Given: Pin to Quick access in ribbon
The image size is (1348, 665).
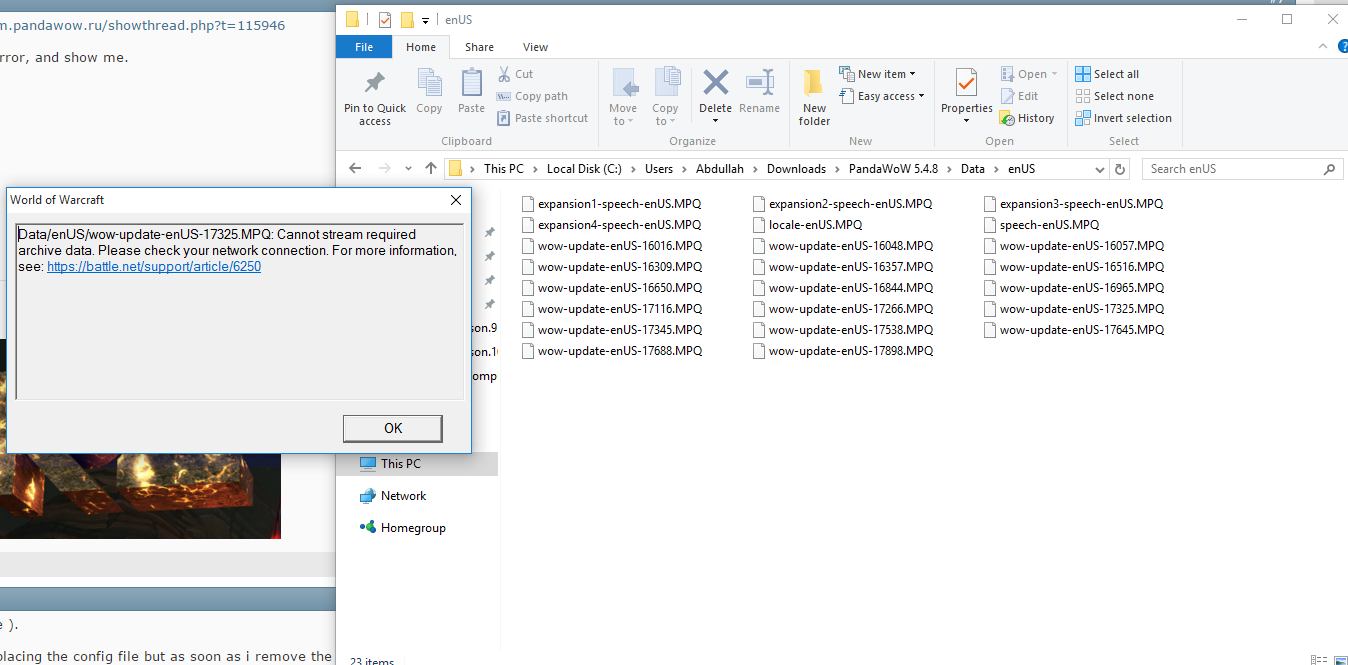Looking at the screenshot, I should pos(375,98).
